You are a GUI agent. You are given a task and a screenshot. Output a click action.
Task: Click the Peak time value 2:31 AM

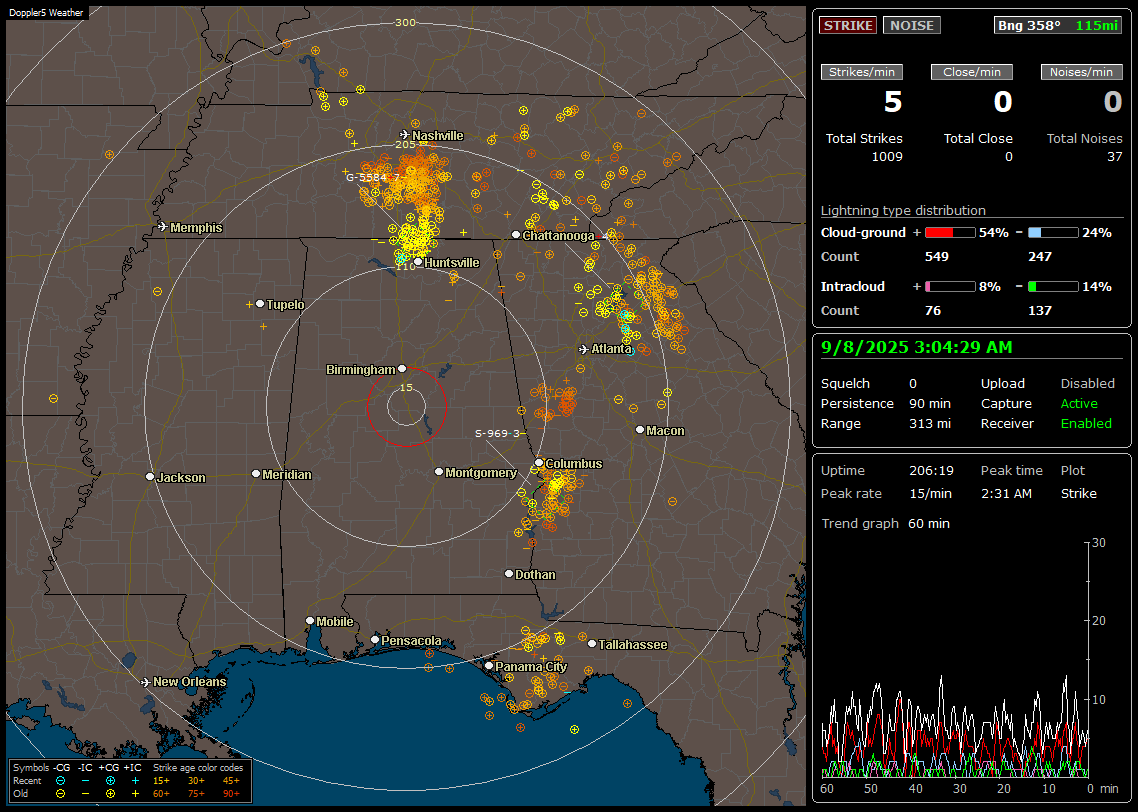coord(1006,493)
